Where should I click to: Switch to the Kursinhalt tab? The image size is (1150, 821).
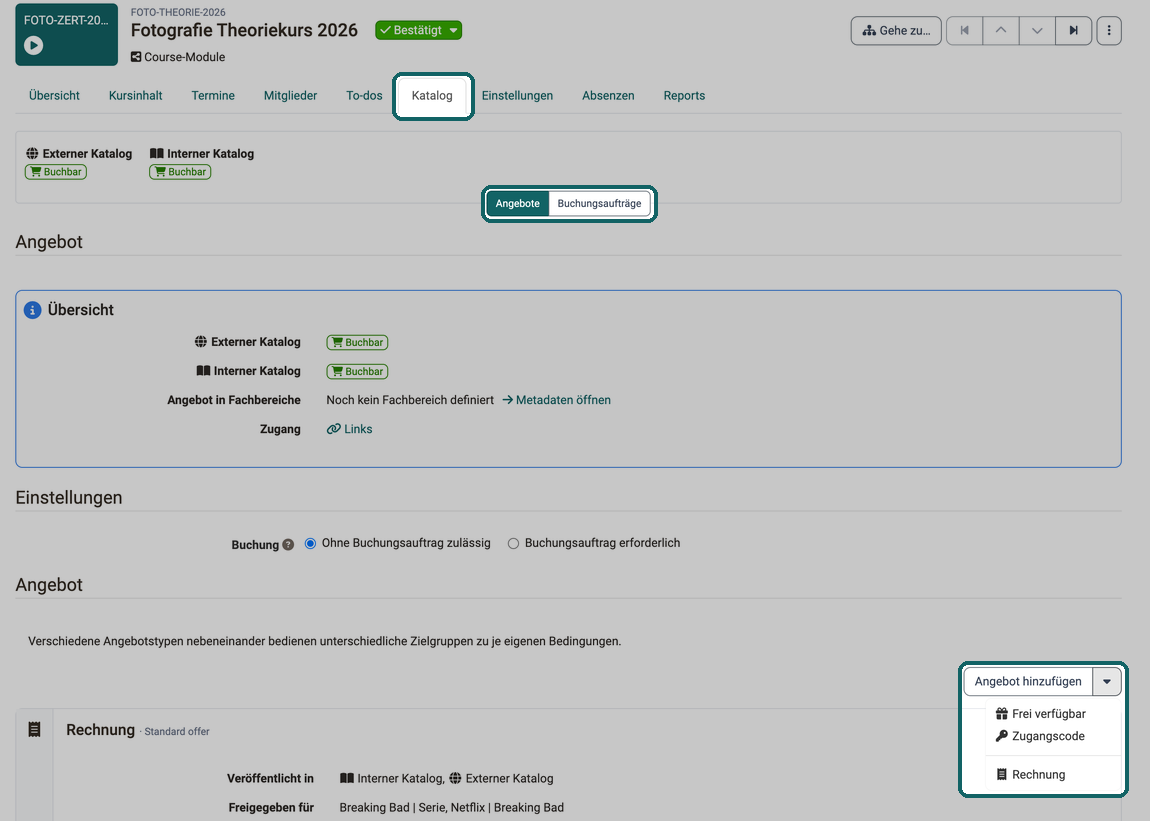pyautogui.click(x=136, y=95)
